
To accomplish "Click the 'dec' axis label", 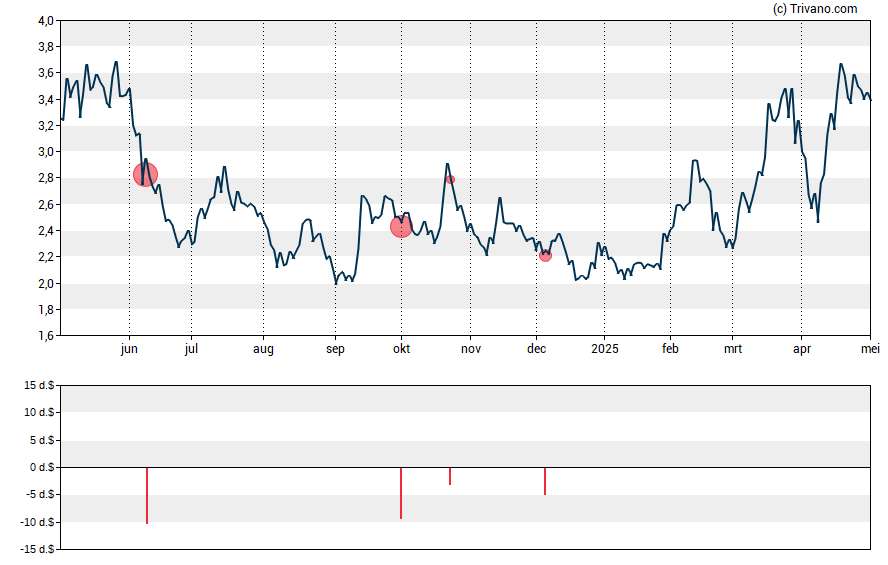I will (x=536, y=349).
